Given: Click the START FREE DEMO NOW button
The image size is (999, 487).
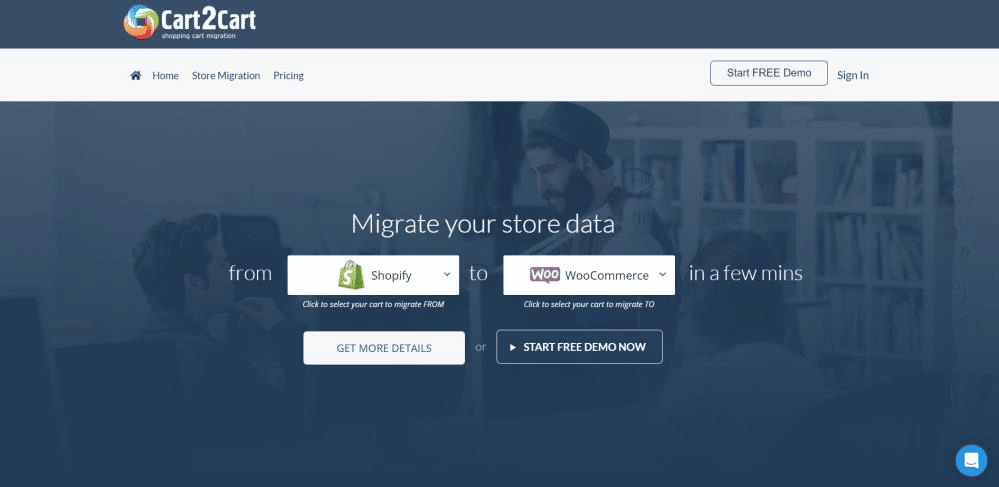Looking at the screenshot, I should click(579, 347).
